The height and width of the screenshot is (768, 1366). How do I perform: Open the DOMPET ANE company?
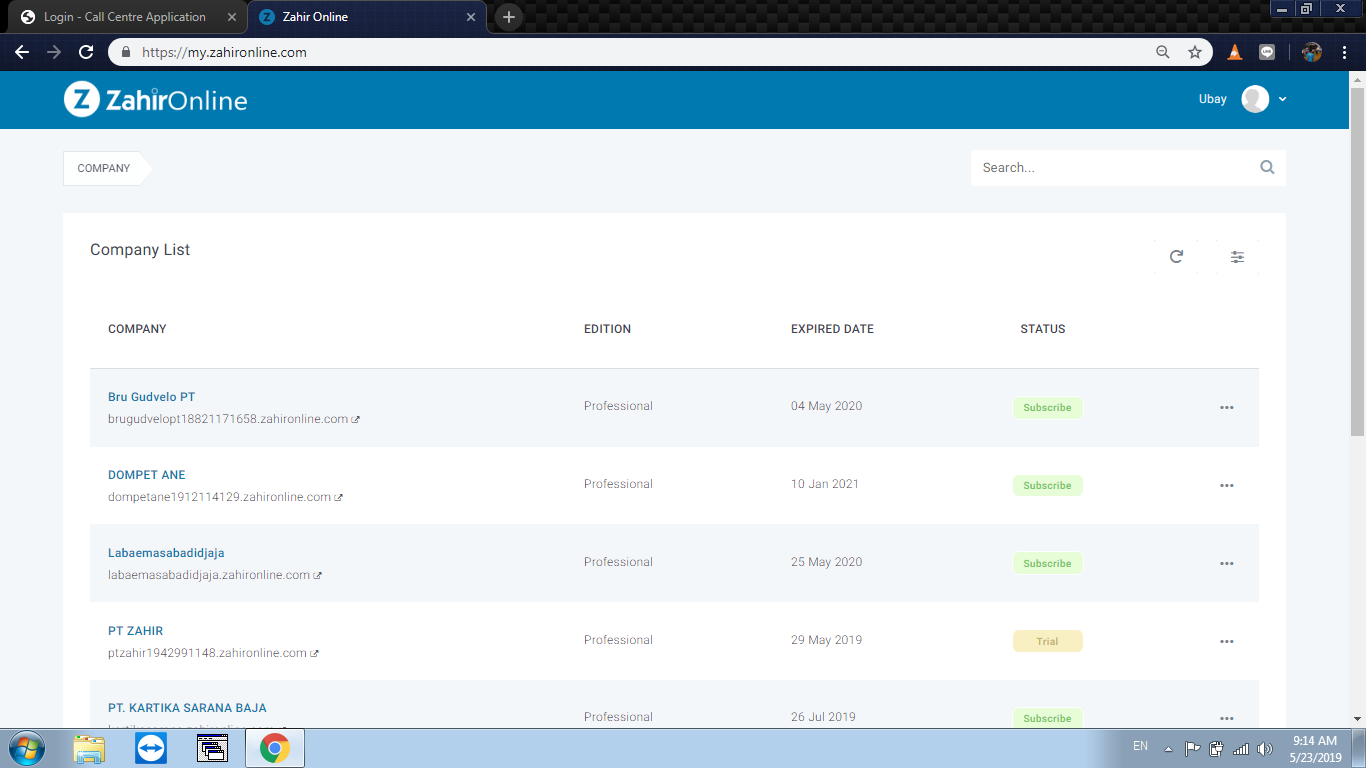[146, 475]
